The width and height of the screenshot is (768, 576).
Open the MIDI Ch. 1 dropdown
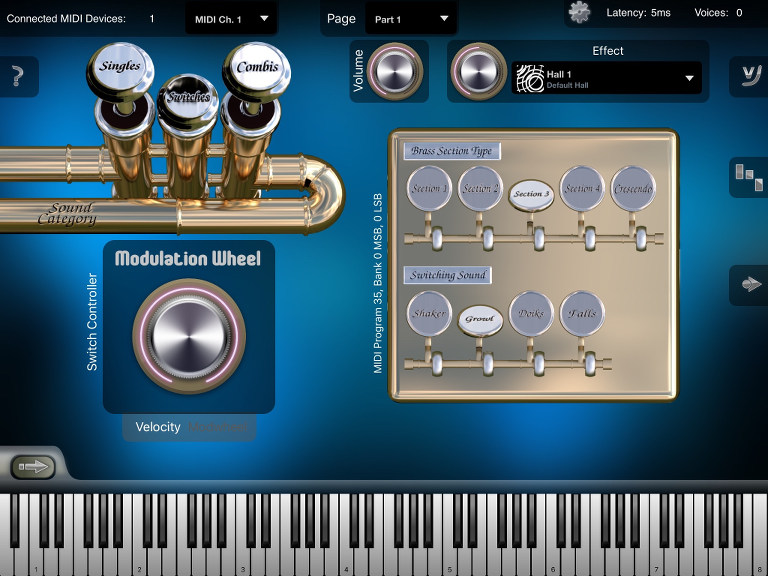(233, 18)
